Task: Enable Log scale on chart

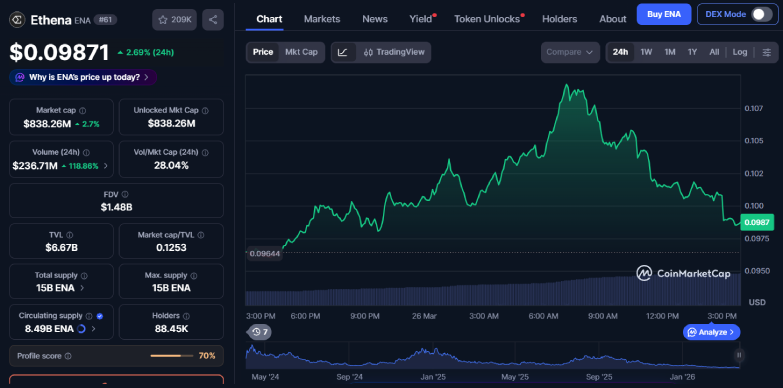Action: [x=740, y=52]
